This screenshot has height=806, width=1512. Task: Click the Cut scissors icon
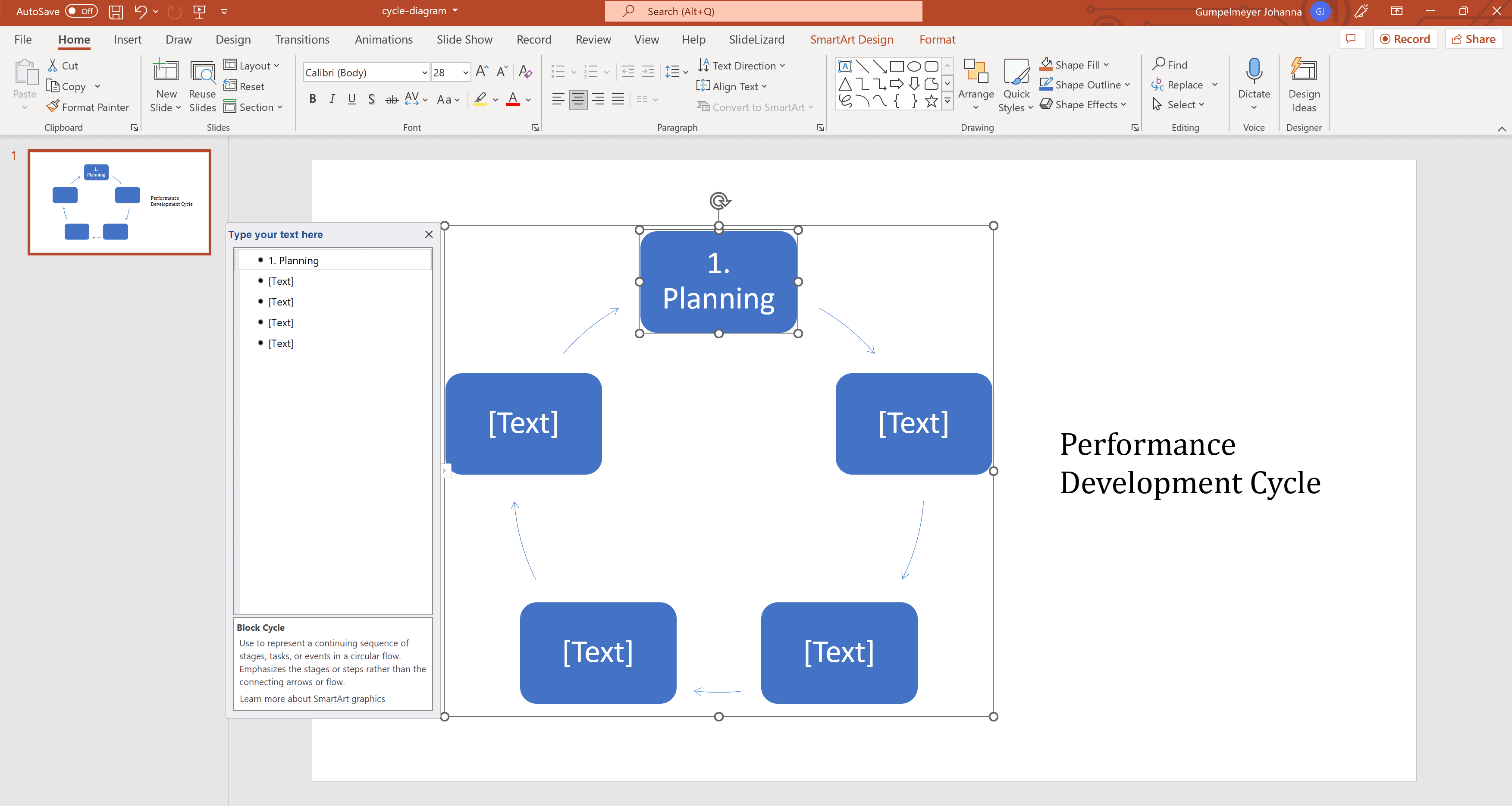[53, 65]
